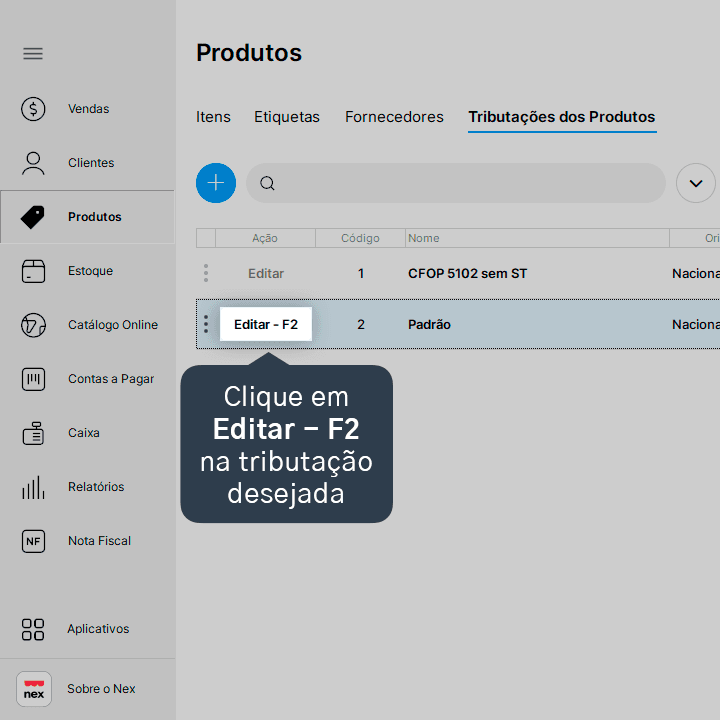Image resolution: width=720 pixels, height=720 pixels.
Task: Open three-dot menu for Padrão row
Action: (x=206, y=324)
